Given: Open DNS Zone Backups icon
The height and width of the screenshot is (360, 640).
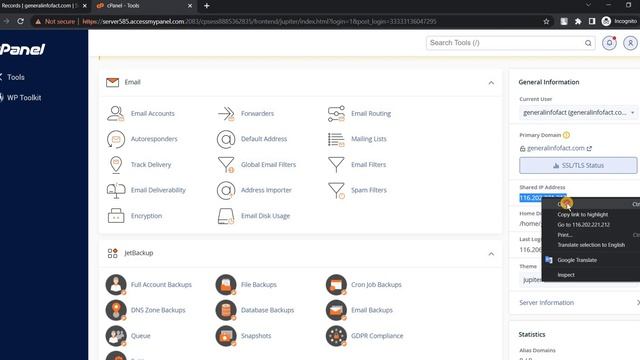Looking at the screenshot, I should pos(116,310).
